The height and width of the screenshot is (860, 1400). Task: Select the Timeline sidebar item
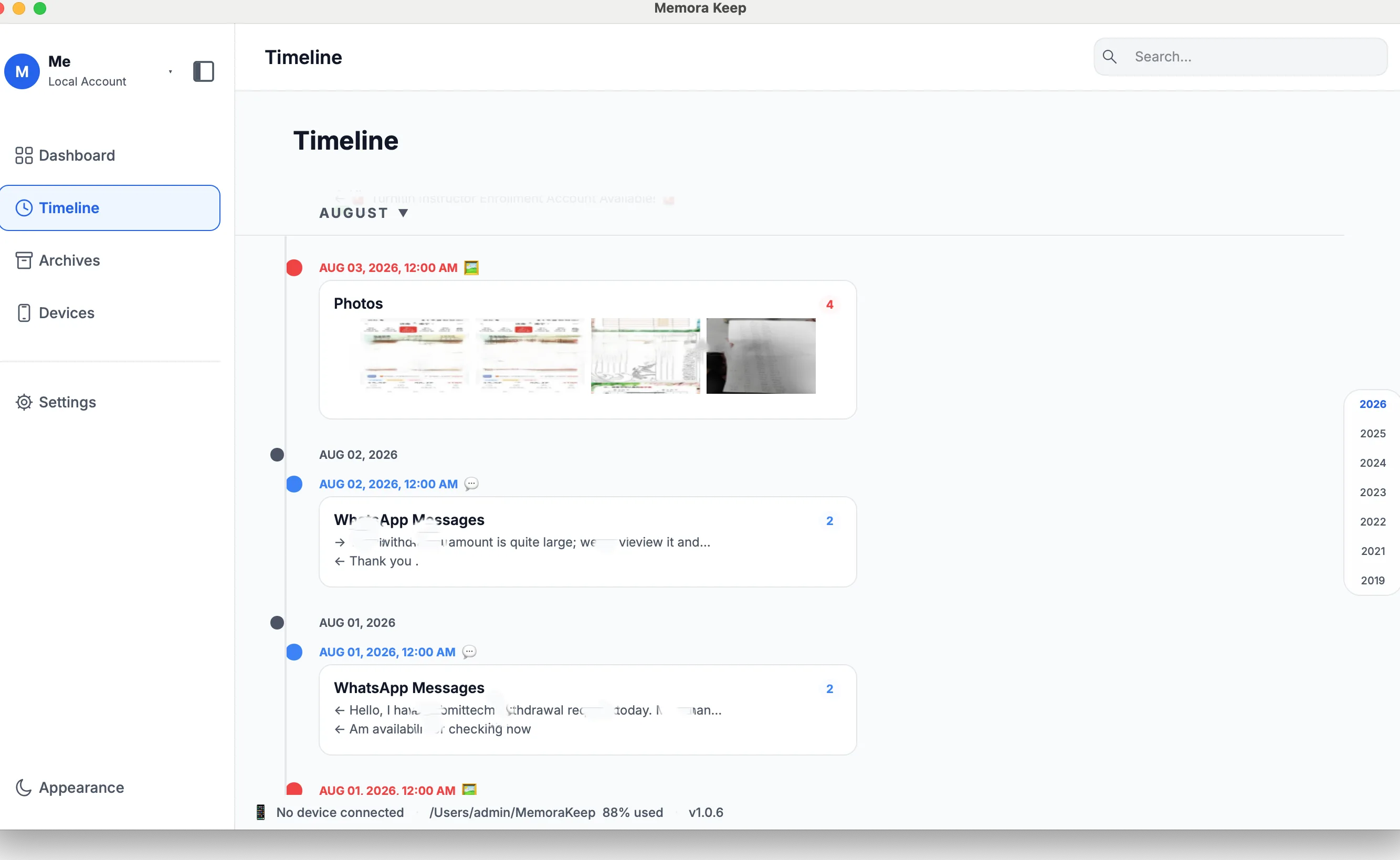click(110, 207)
